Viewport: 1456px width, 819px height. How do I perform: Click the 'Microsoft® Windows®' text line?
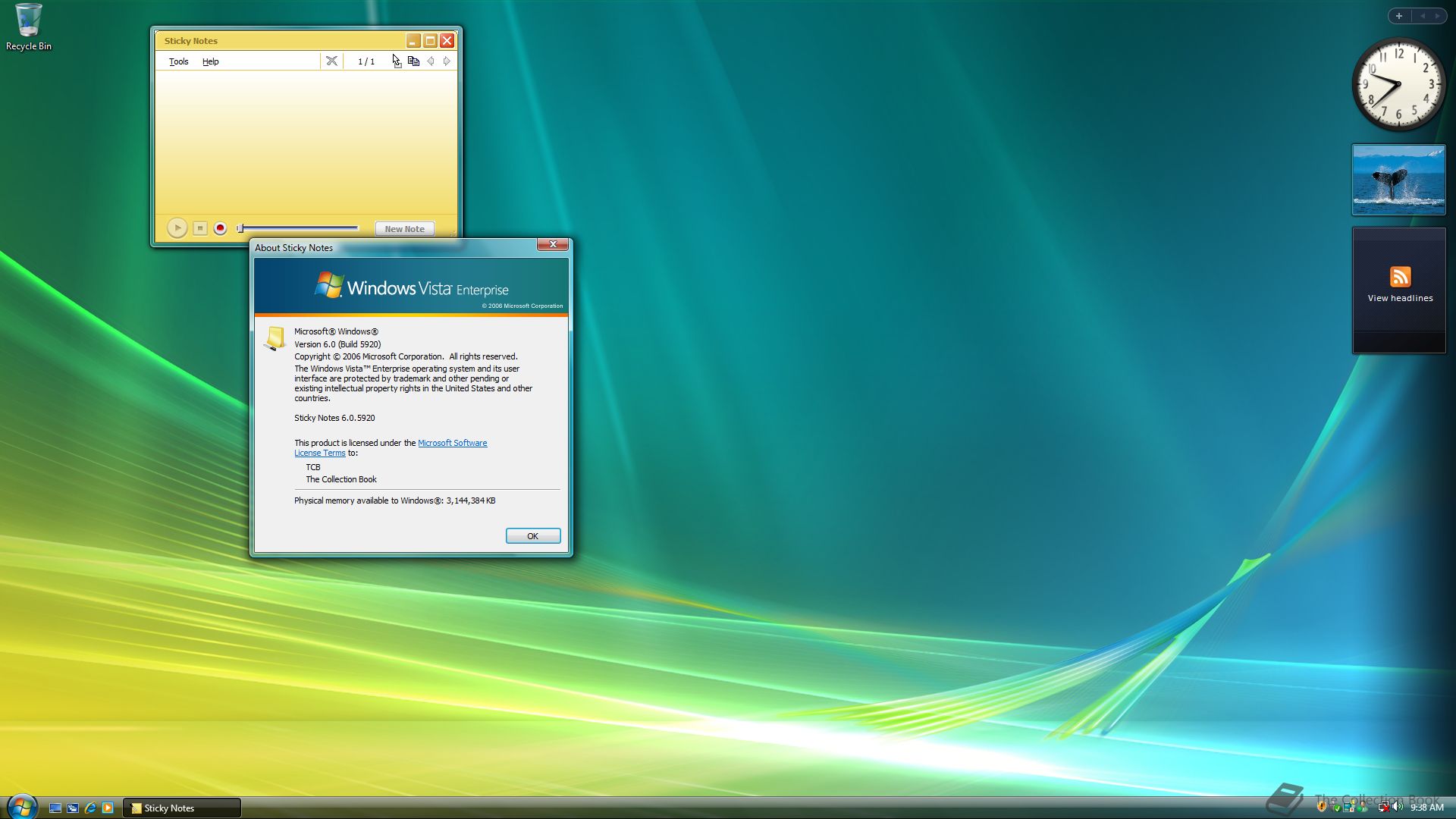coord(336,331)
